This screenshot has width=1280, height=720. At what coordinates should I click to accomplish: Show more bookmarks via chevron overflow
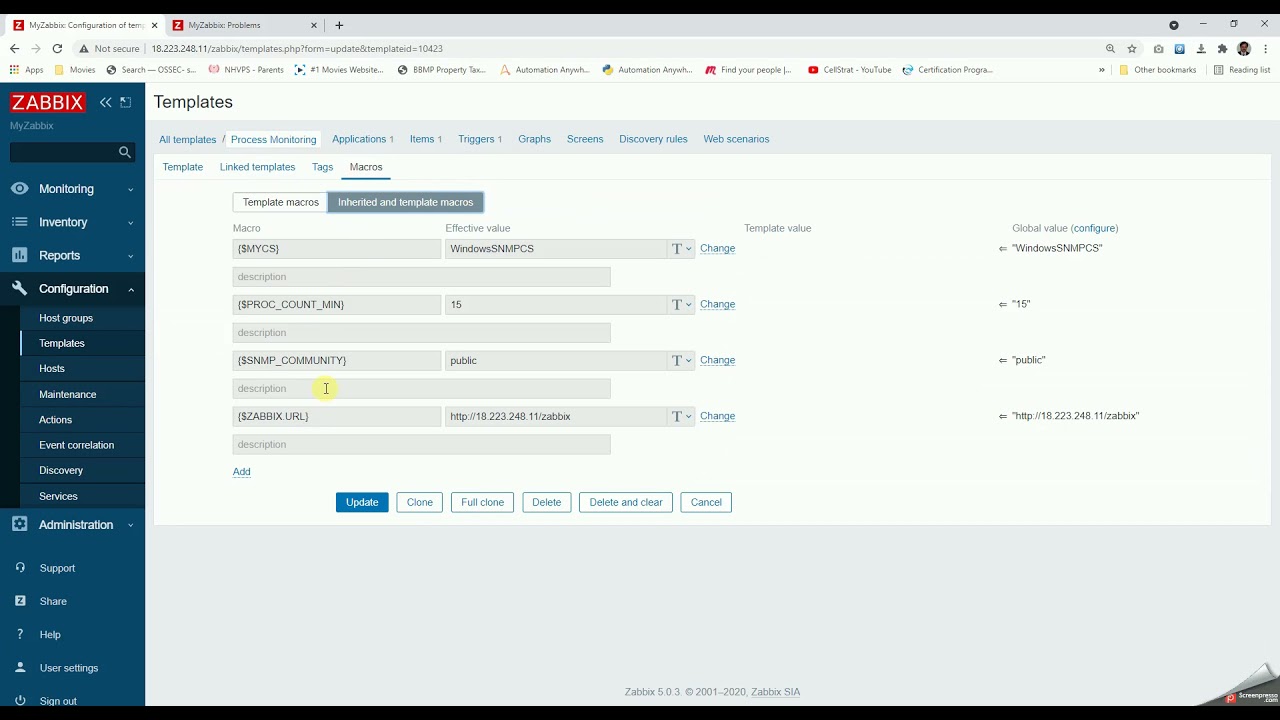tap(1102, 70)
